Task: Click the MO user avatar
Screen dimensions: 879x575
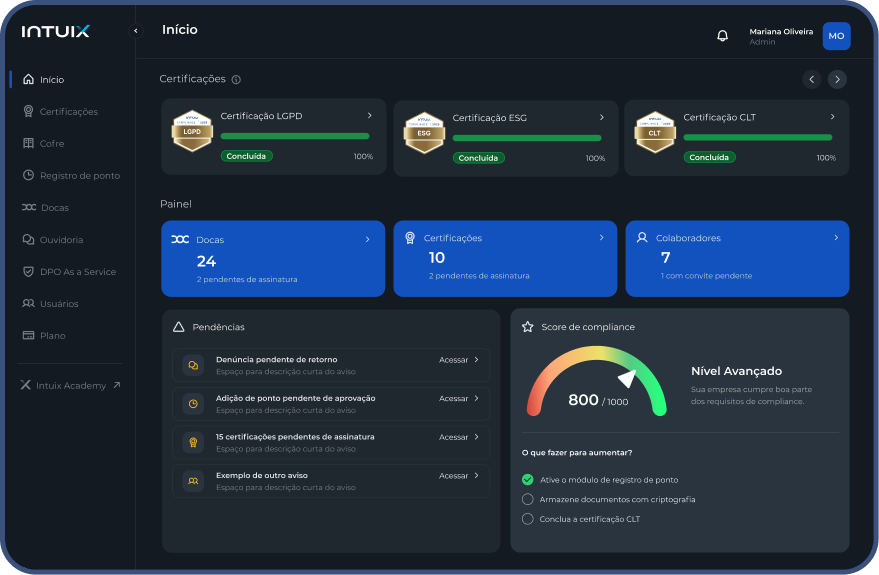Action: tap(836, 36)
